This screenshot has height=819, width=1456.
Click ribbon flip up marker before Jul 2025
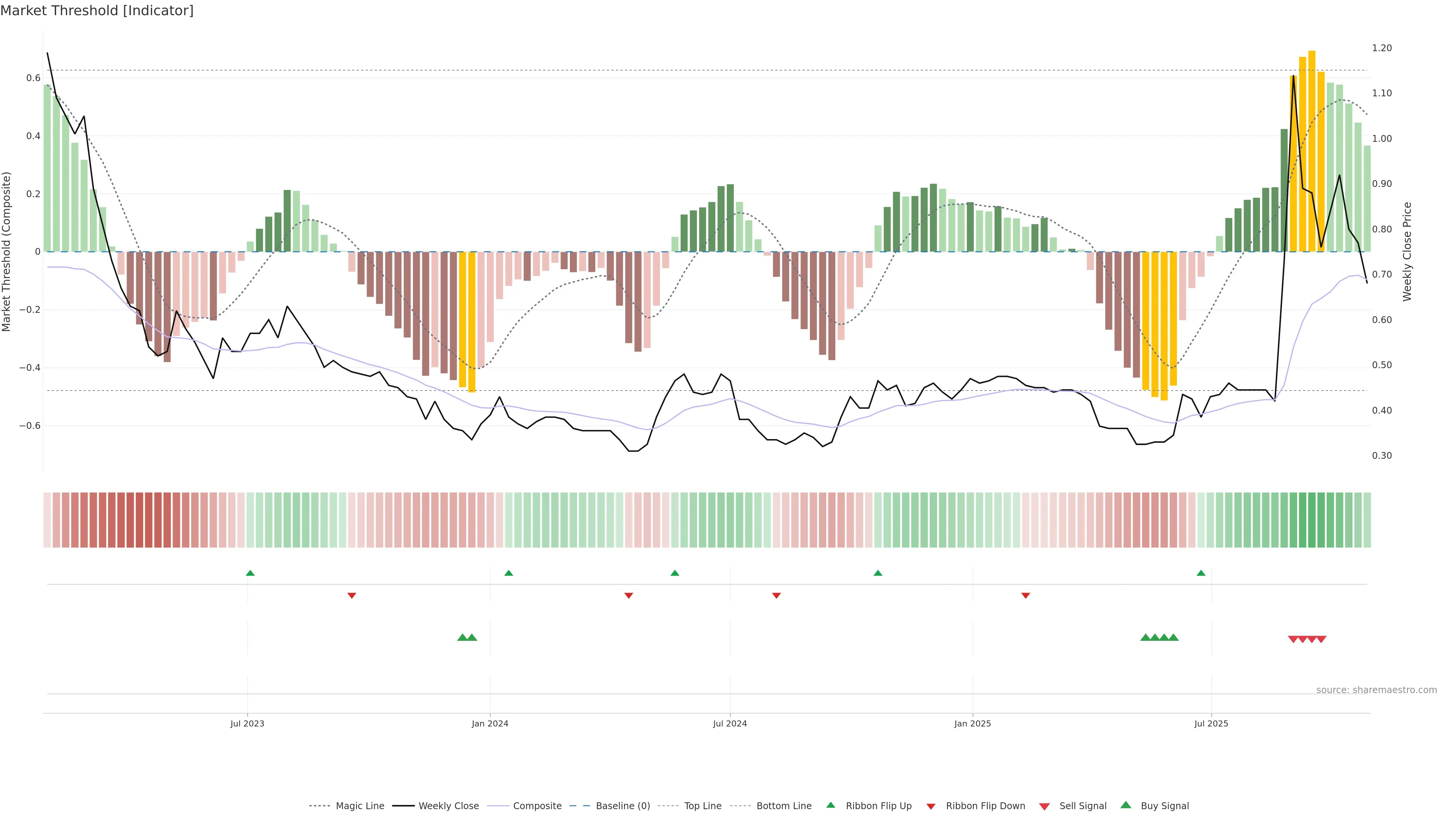tap(1200, 573)
